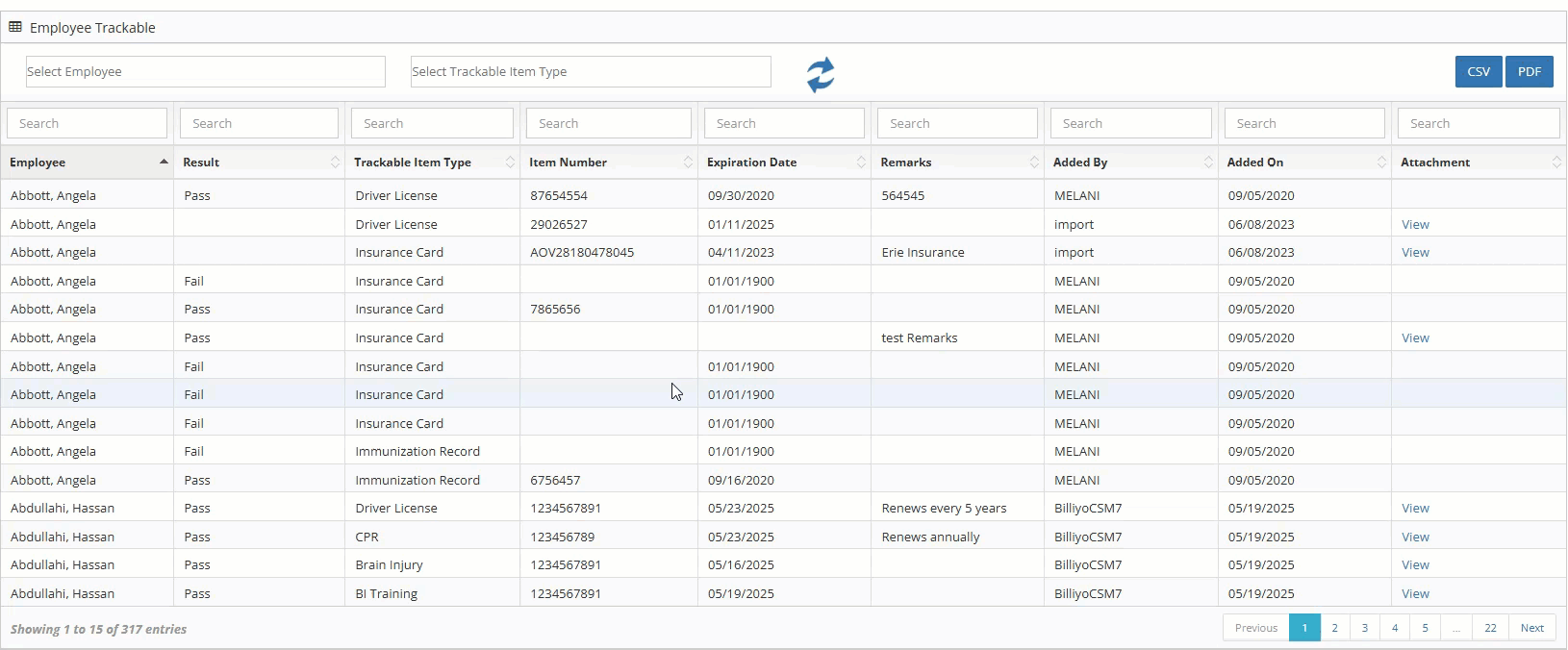The height and width of the screenshot is (650, 1568).
Task: Export the table as PDF
Action: point(1529,72)
